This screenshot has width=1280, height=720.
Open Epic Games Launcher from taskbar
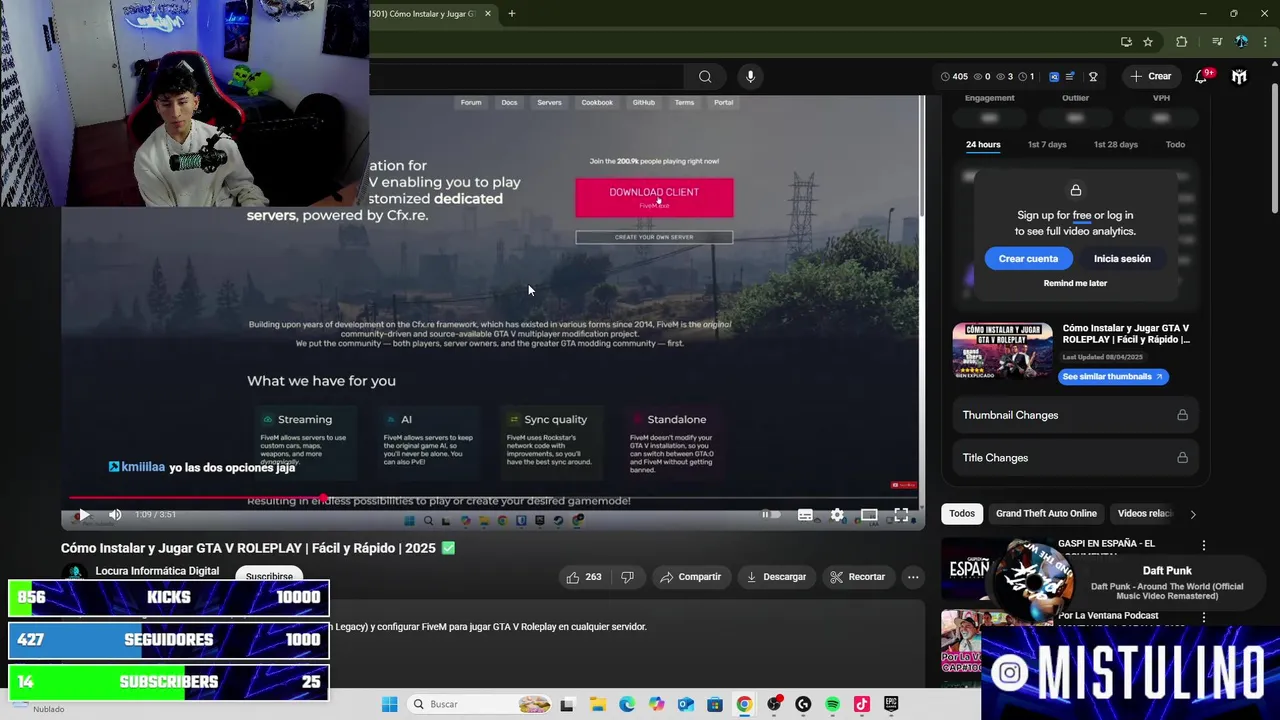[890, 704]
